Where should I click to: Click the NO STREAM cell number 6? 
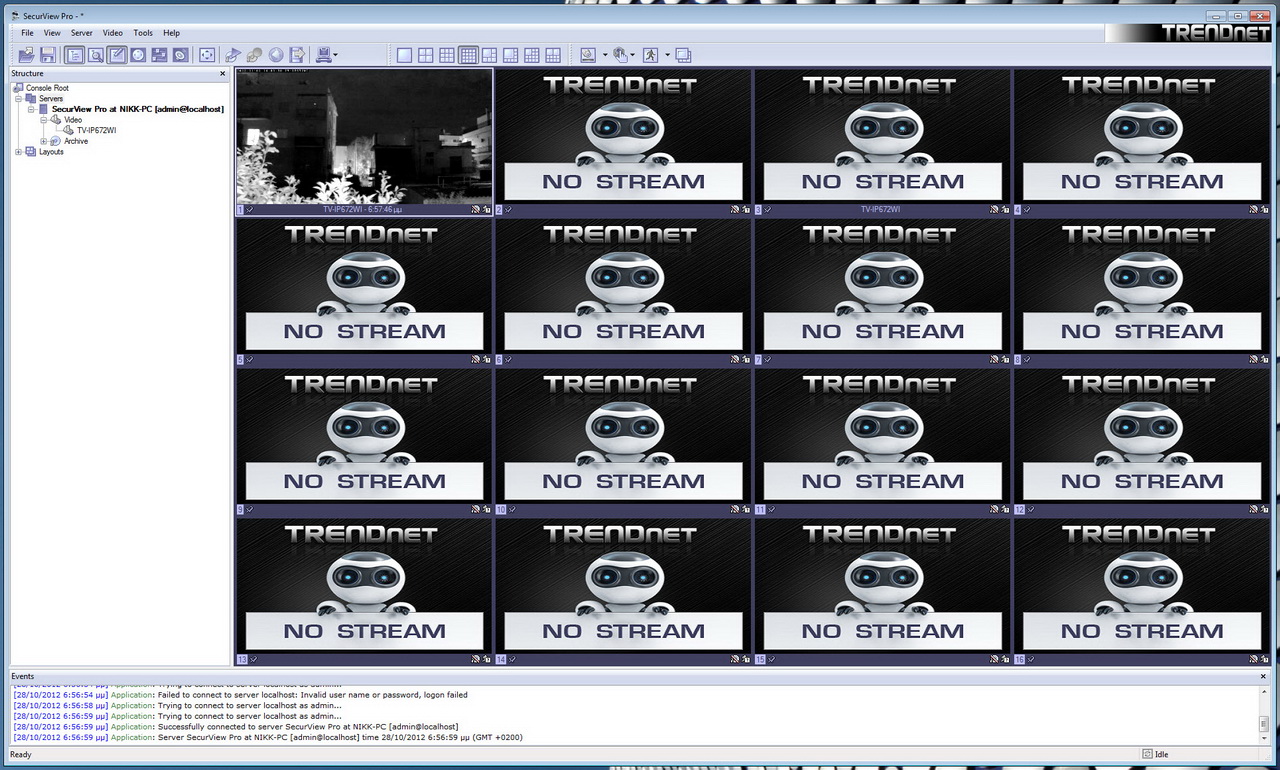click(x=623, y=286)
